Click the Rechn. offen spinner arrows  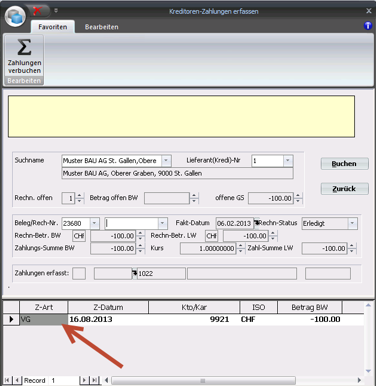(x=79, y=198)
